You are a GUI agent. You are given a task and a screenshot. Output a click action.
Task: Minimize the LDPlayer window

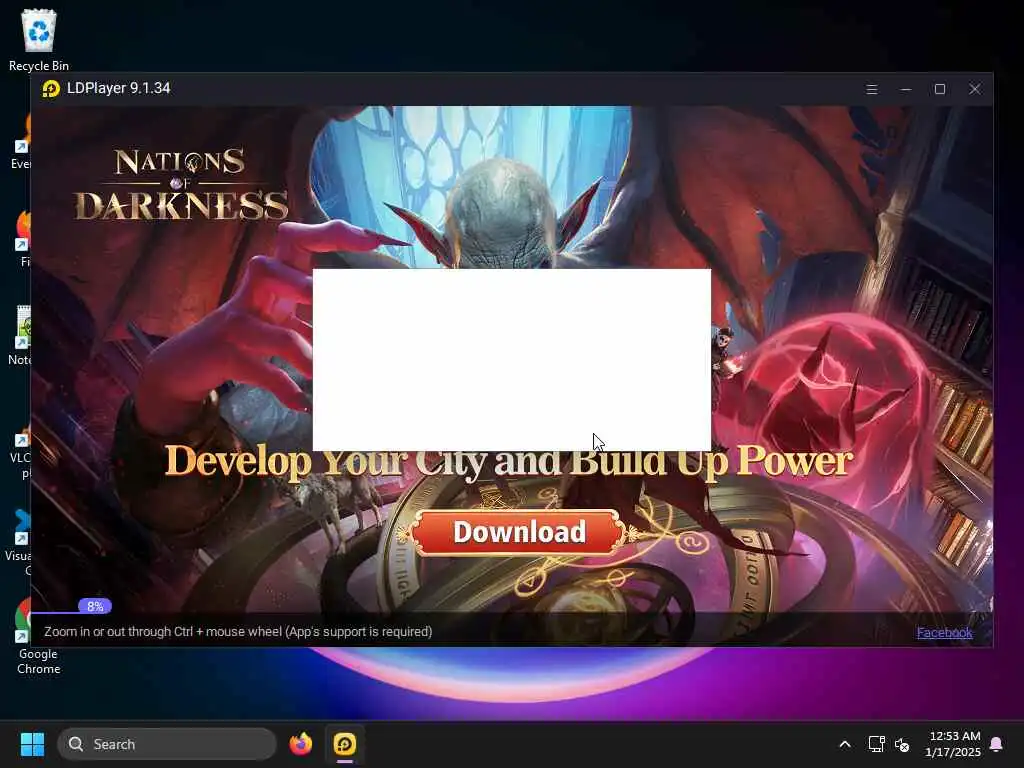pos(906,89)
